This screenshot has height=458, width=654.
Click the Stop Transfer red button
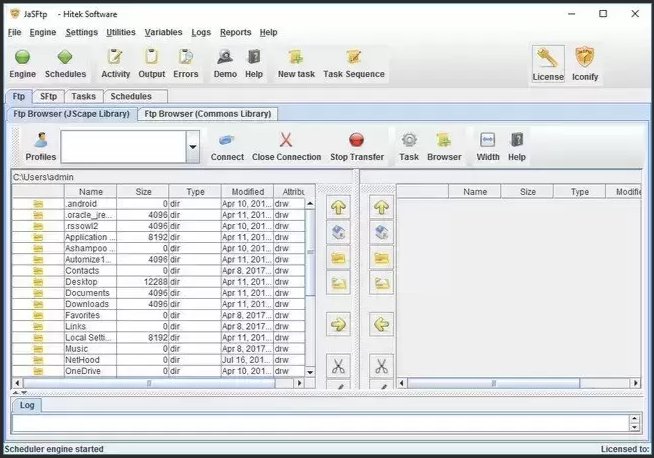point(357,140)
